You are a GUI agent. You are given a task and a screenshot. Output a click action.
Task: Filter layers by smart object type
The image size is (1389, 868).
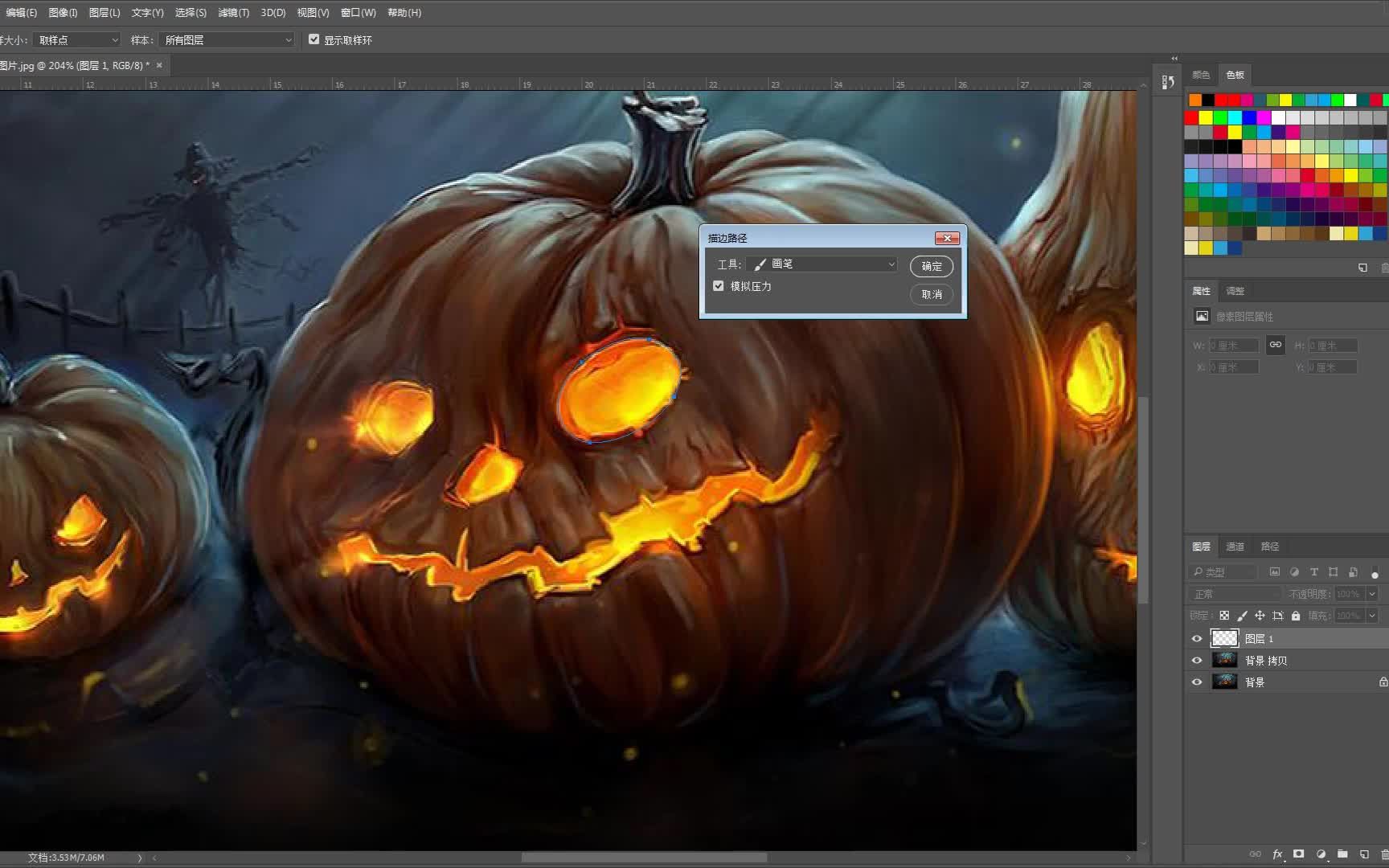1354,572
